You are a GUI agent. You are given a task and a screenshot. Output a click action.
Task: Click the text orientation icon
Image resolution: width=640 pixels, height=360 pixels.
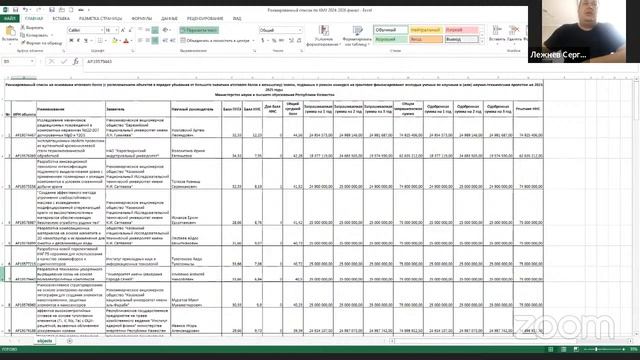coord(166,30)
